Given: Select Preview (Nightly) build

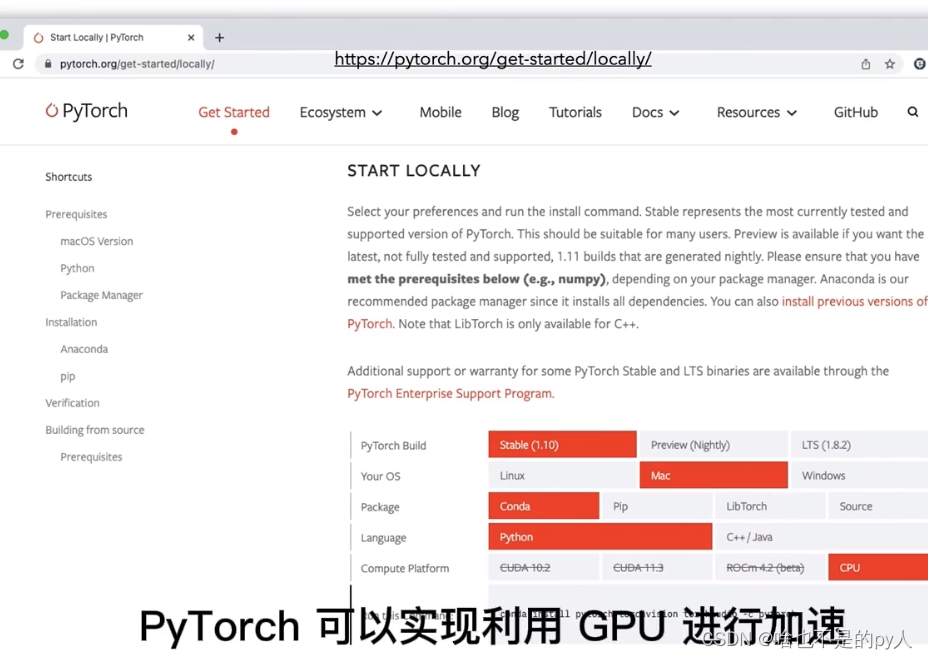Looking at the screenshot, I should pos(713,445).
